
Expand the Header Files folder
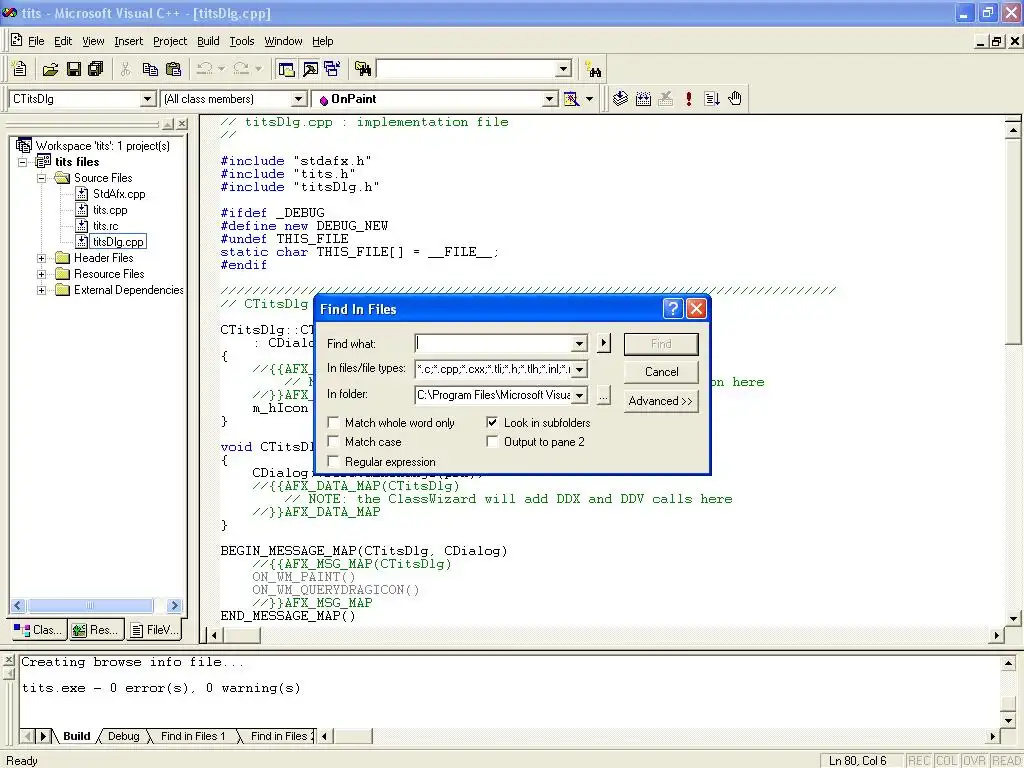pyautogui.click(x=41, y=258)
